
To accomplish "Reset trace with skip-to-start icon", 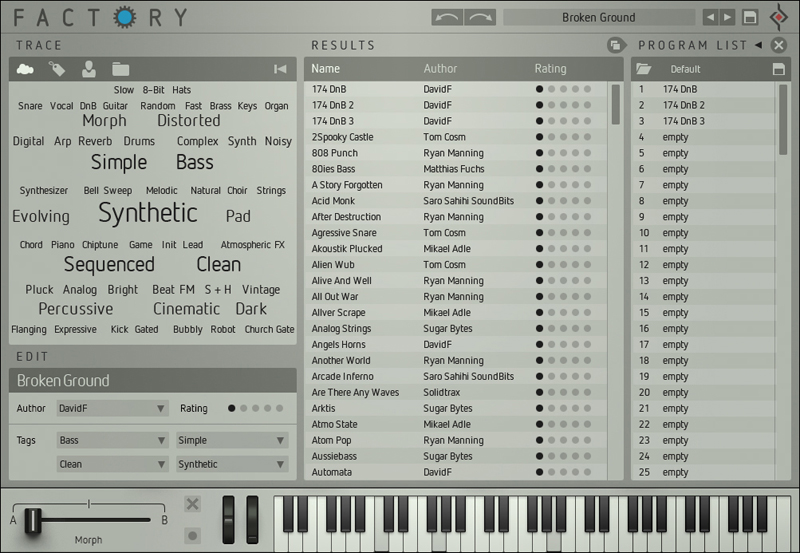I will [280, 69].
